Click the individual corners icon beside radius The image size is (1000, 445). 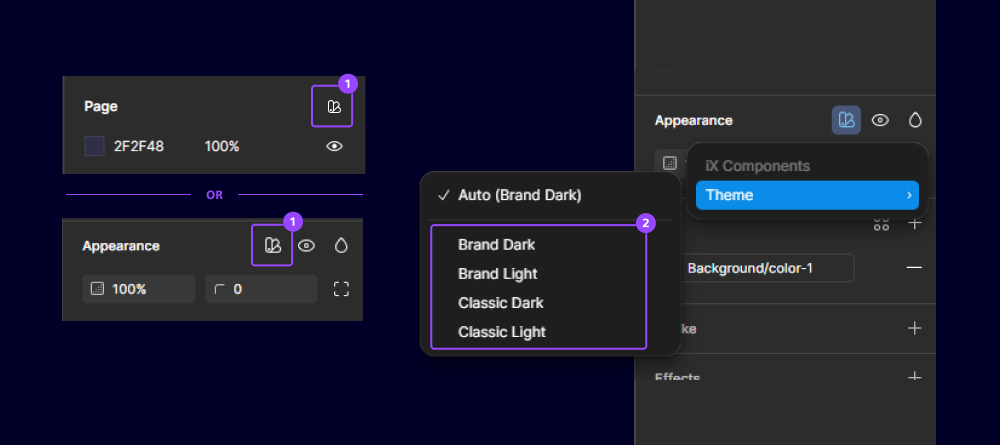coord(341,289)
